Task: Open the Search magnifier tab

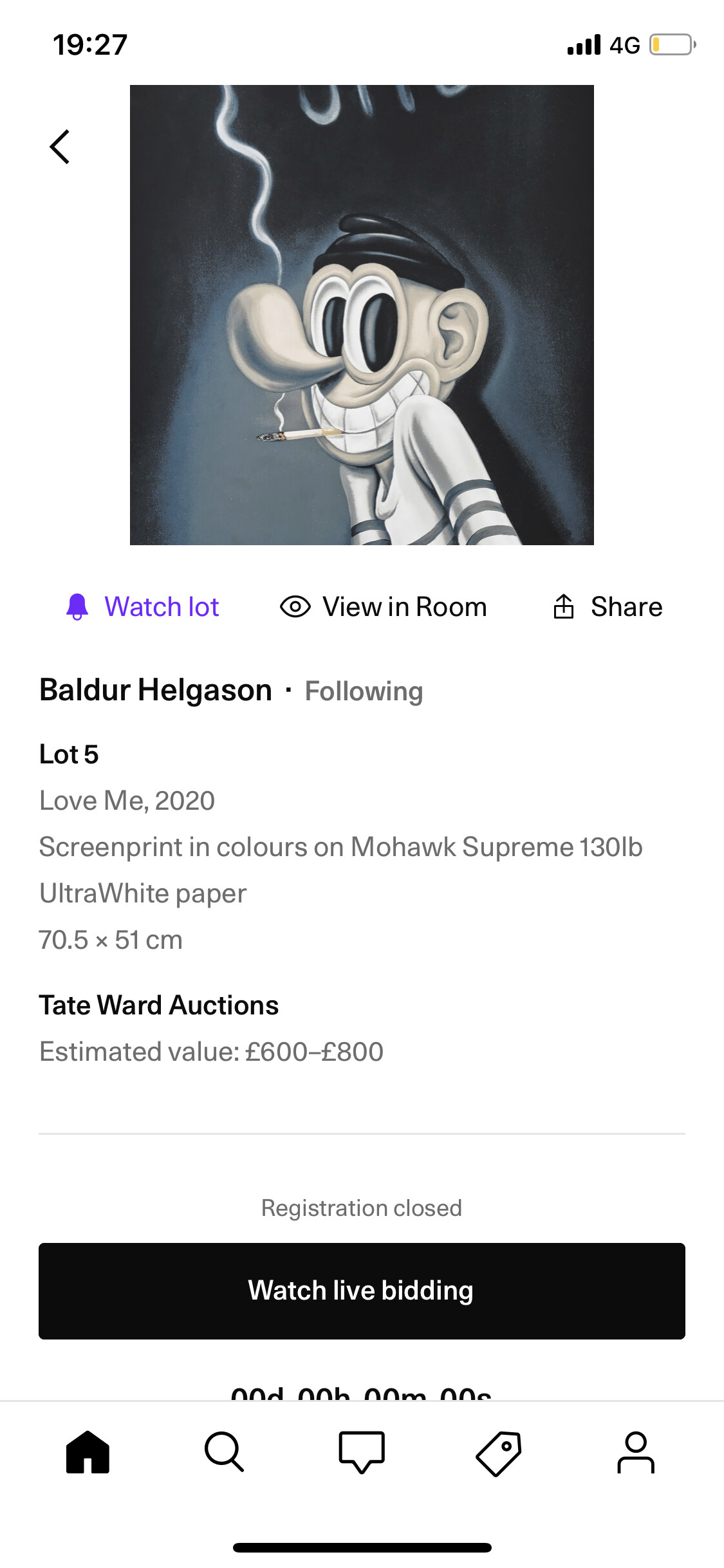Action: tap(224, 1452)
